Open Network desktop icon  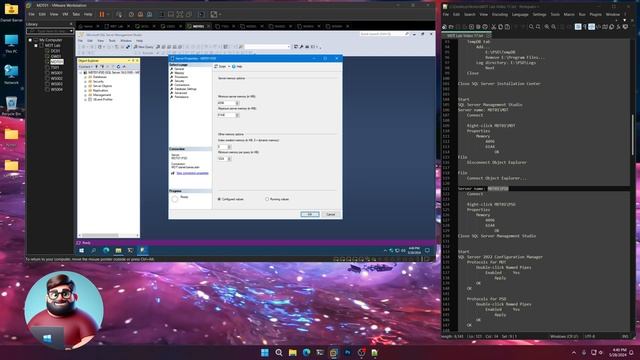[11, 74]
